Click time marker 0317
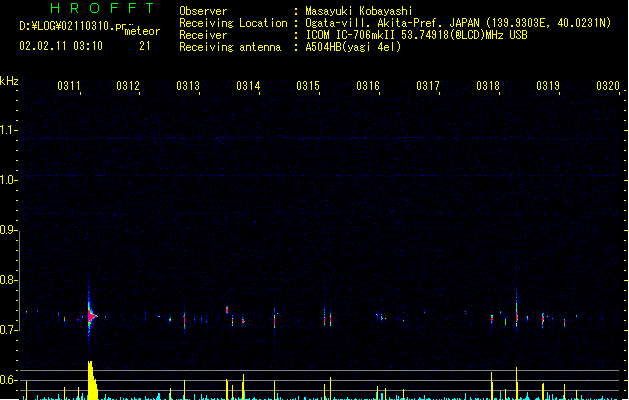 point(428,86)
